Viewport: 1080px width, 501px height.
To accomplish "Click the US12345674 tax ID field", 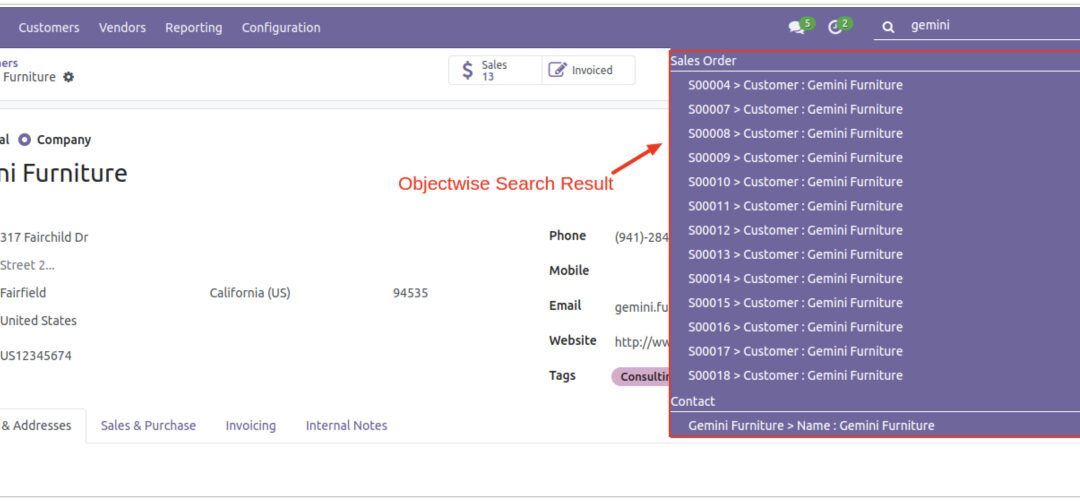I will point(36,356).
